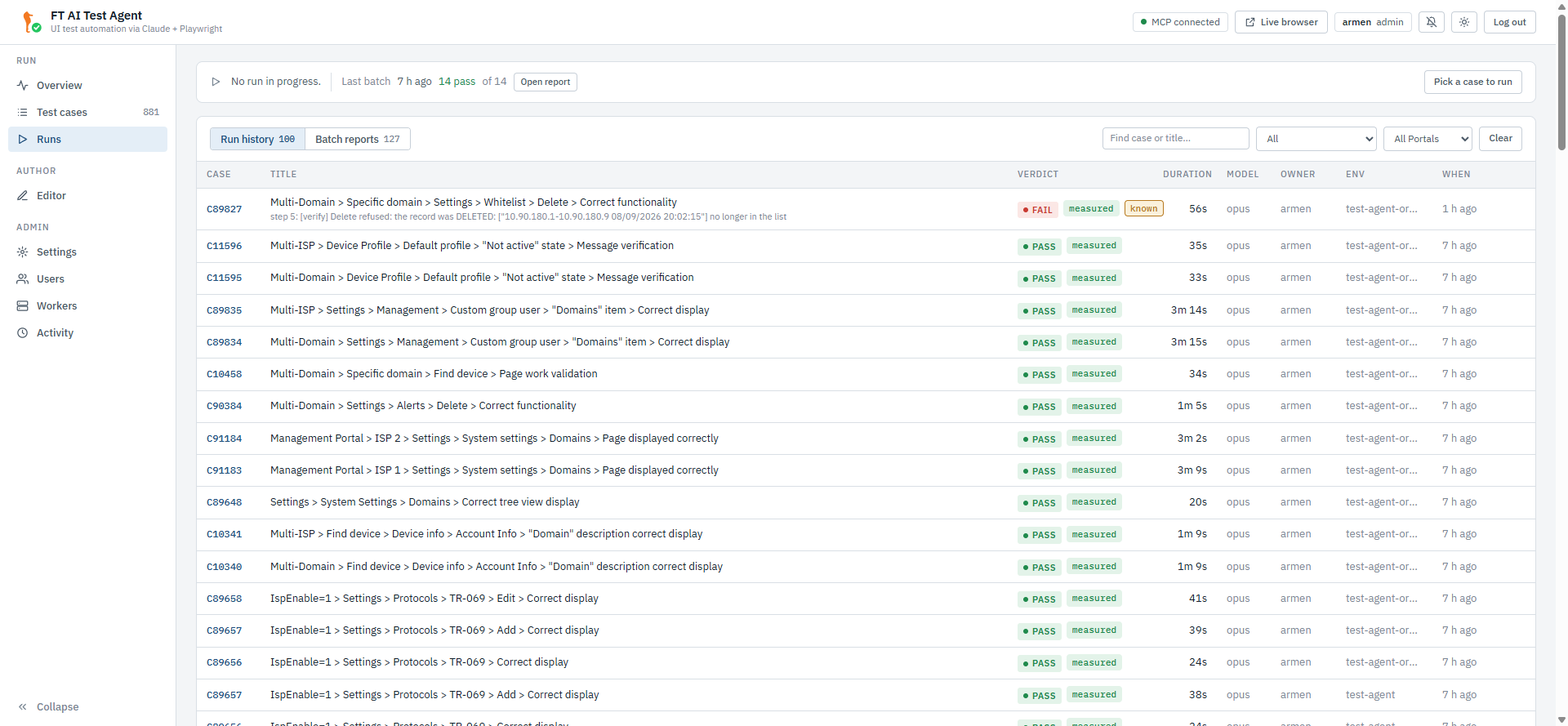Click the FAIL verdict badge on C89827
This screenshot has height=726, width=1568.
1038,210
